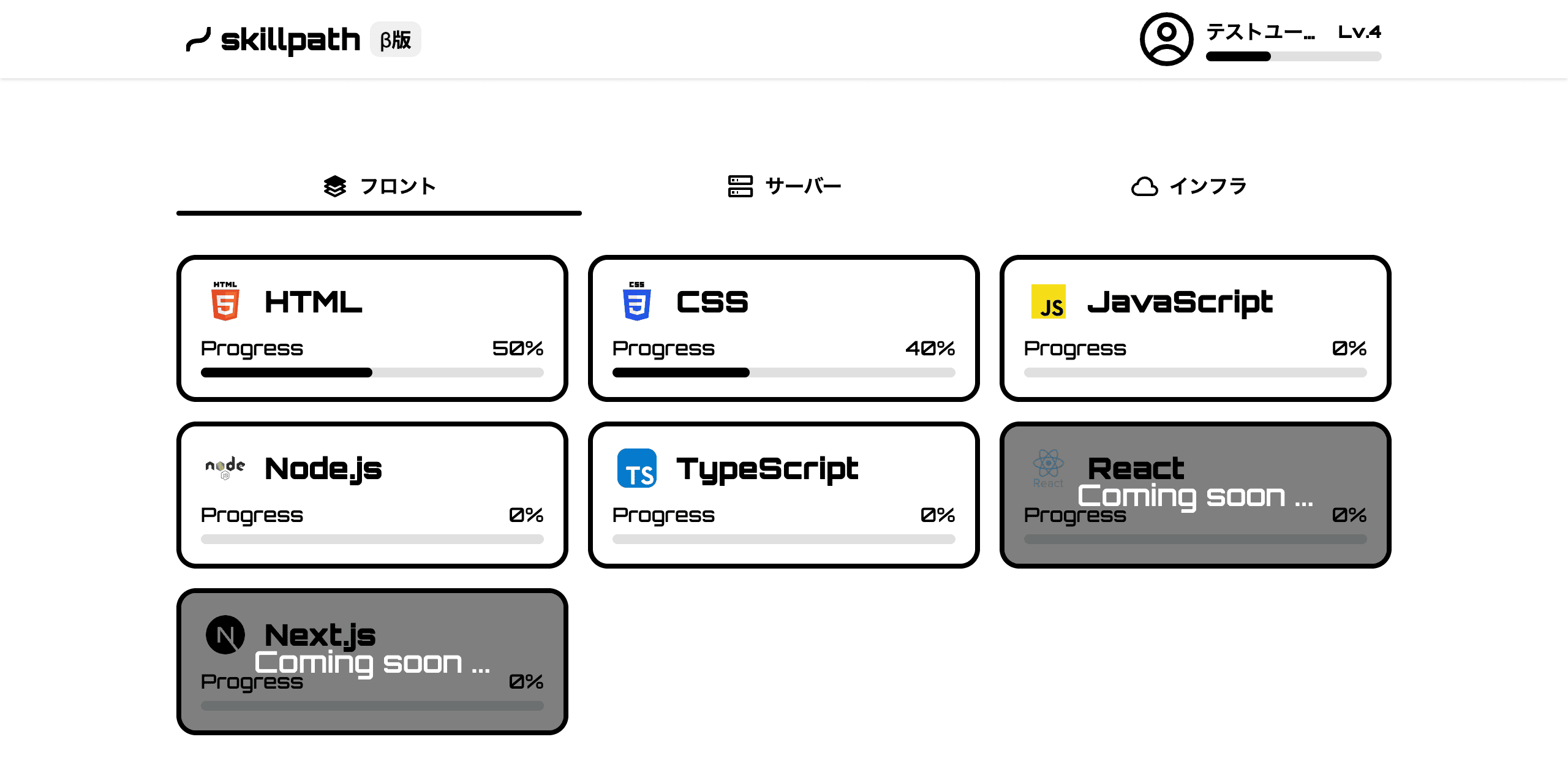Click the Next.js N logo icon
Screen dimensions: 1568x772
coord(225,635)
